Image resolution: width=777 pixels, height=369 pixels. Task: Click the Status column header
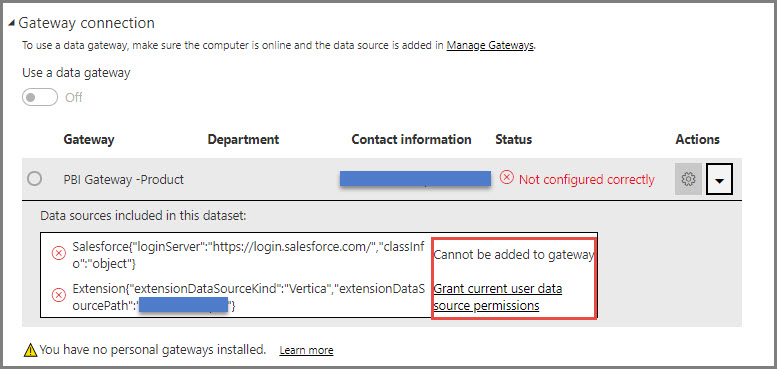tap(513, 140)
